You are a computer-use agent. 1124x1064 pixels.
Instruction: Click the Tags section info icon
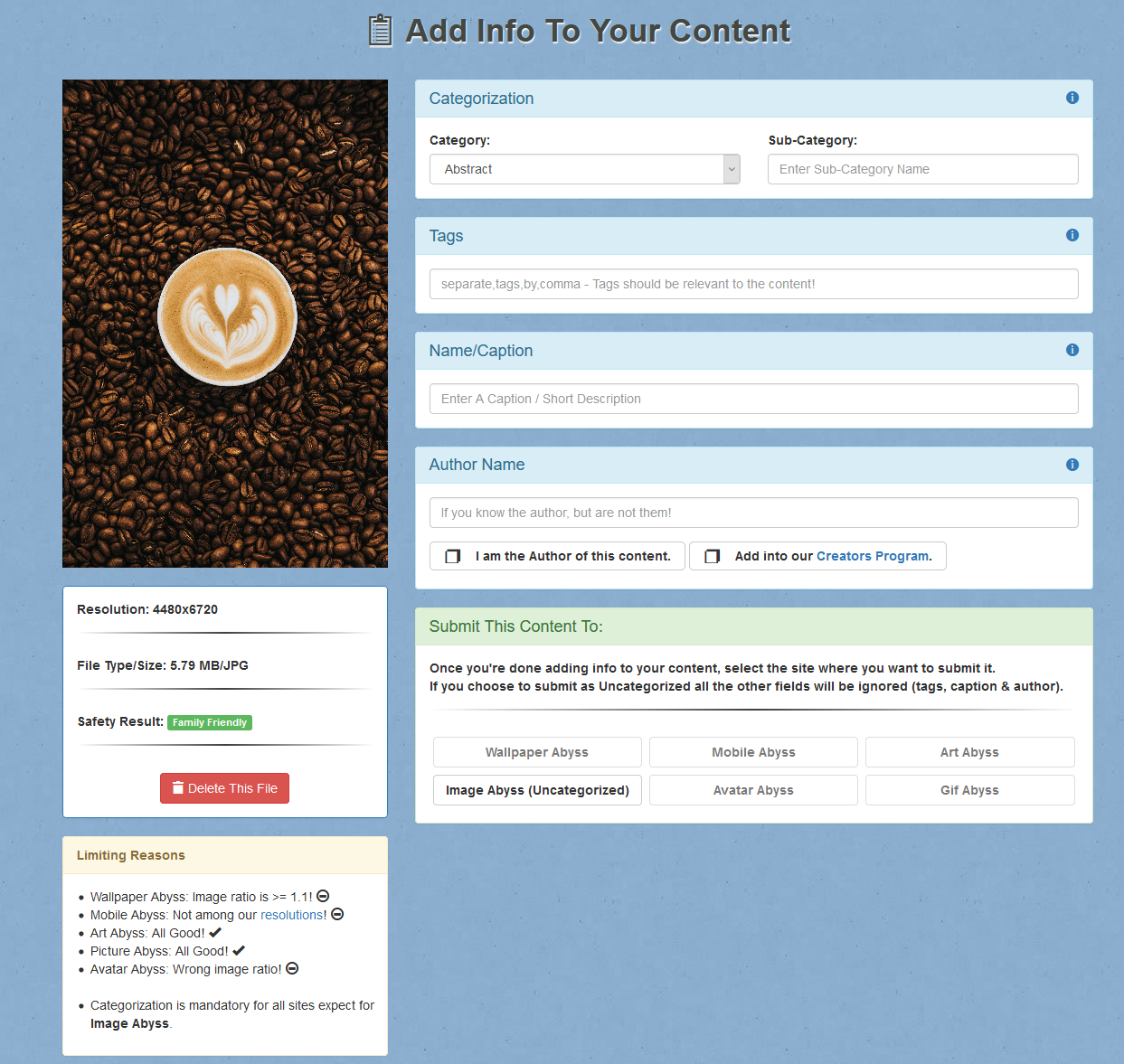[1072, 235]
